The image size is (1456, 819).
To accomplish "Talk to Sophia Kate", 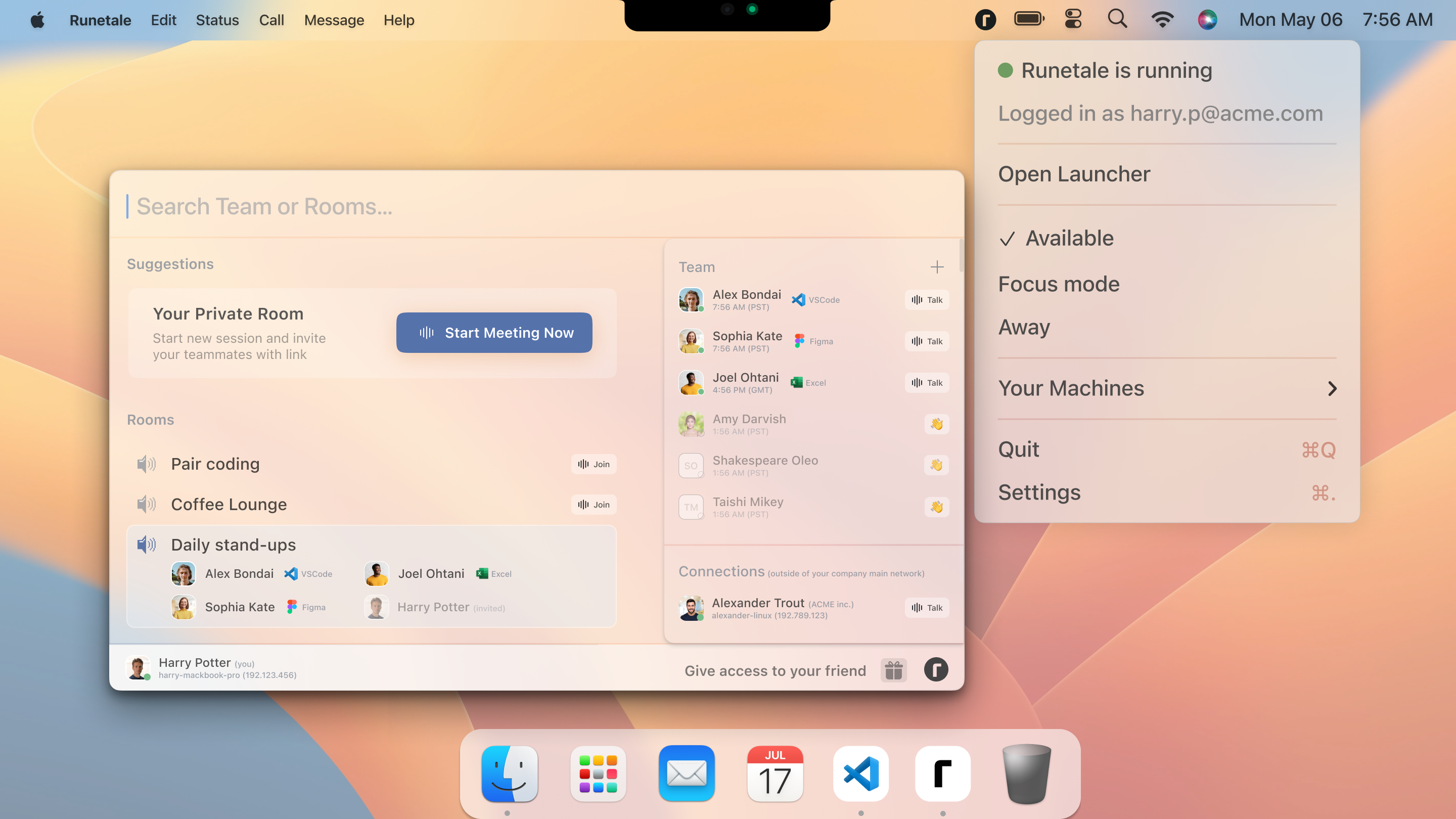I will (927, 341).
